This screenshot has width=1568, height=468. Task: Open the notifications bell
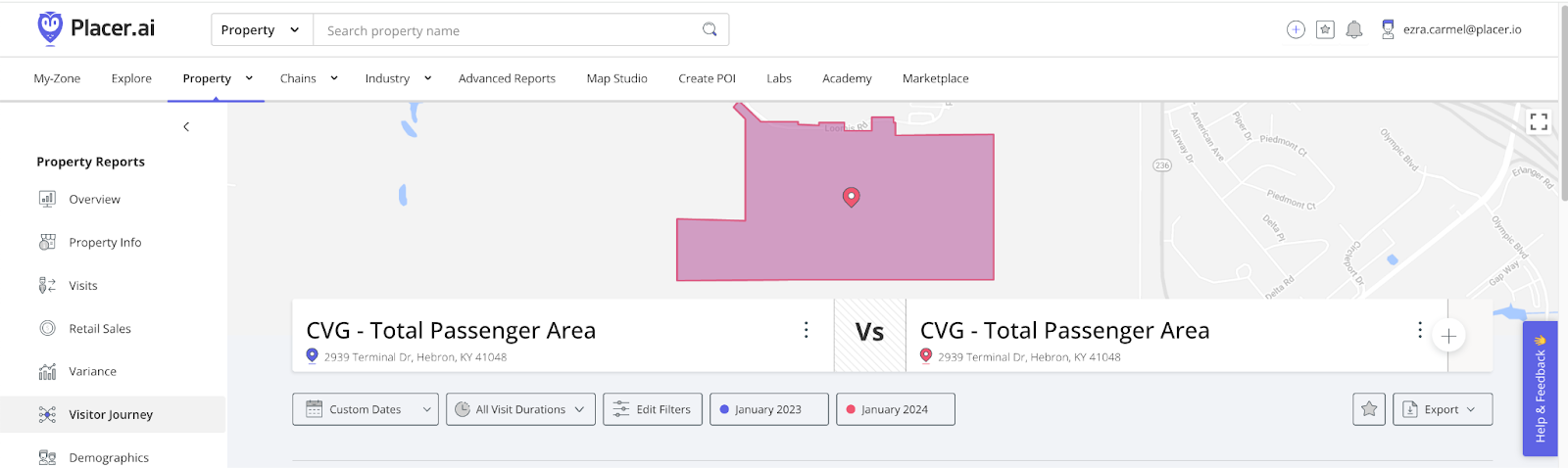(1354, 29)
